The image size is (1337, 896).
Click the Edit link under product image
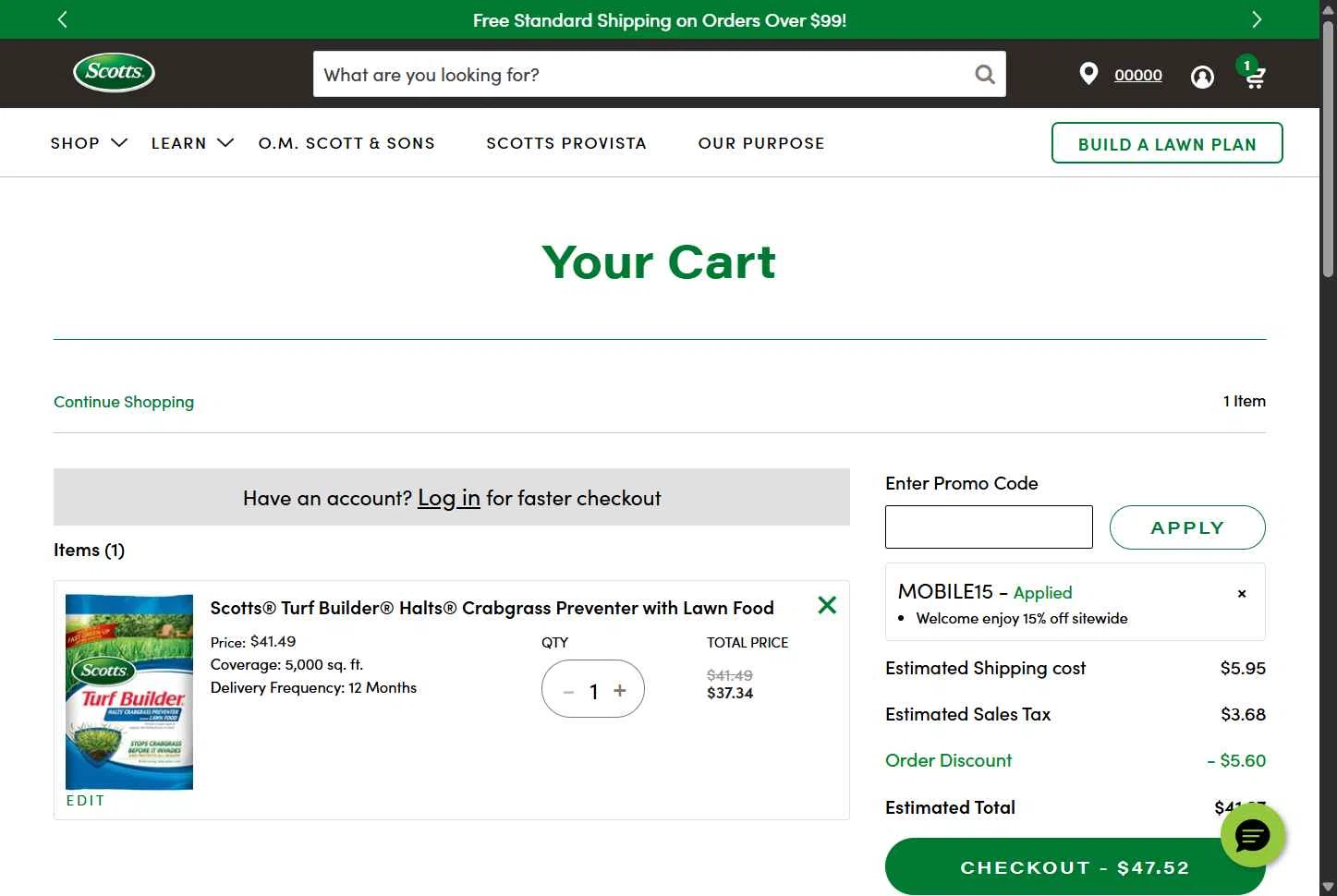pos(85,801)
